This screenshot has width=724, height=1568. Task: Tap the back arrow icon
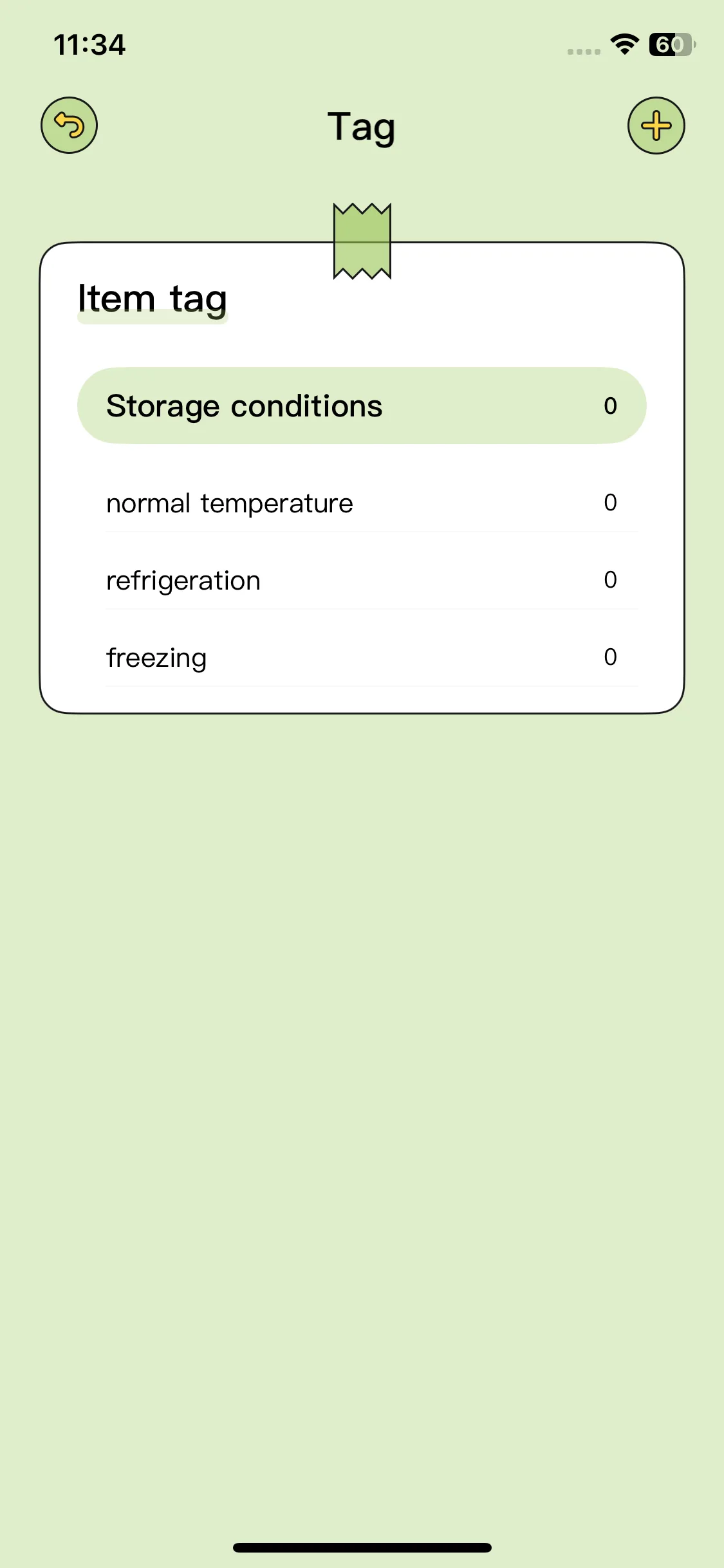coord(69,125)
